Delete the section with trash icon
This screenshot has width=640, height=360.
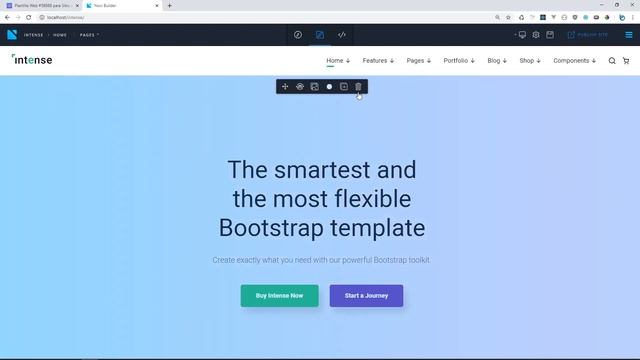358,87
